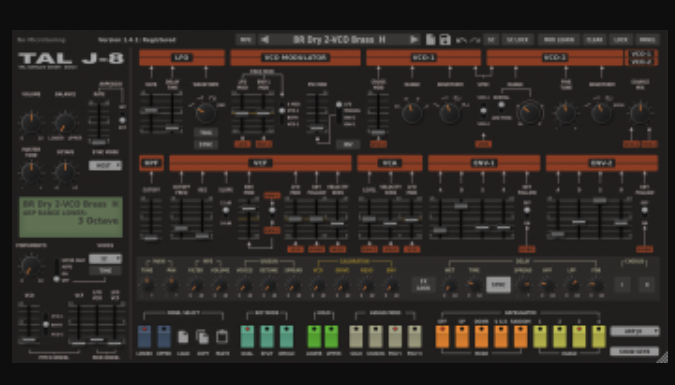Click the rightmost top bar button
The width and height of the screenshot is (675, 385).
[647, 40]
